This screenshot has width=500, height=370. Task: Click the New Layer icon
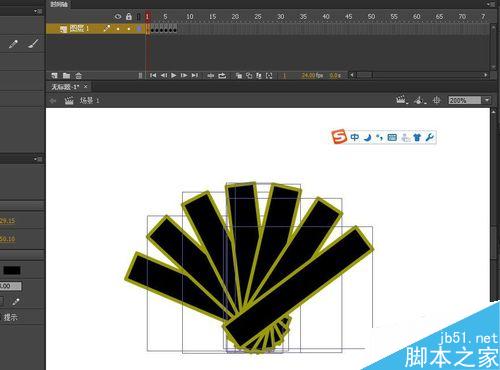click(x=54, y=76)
